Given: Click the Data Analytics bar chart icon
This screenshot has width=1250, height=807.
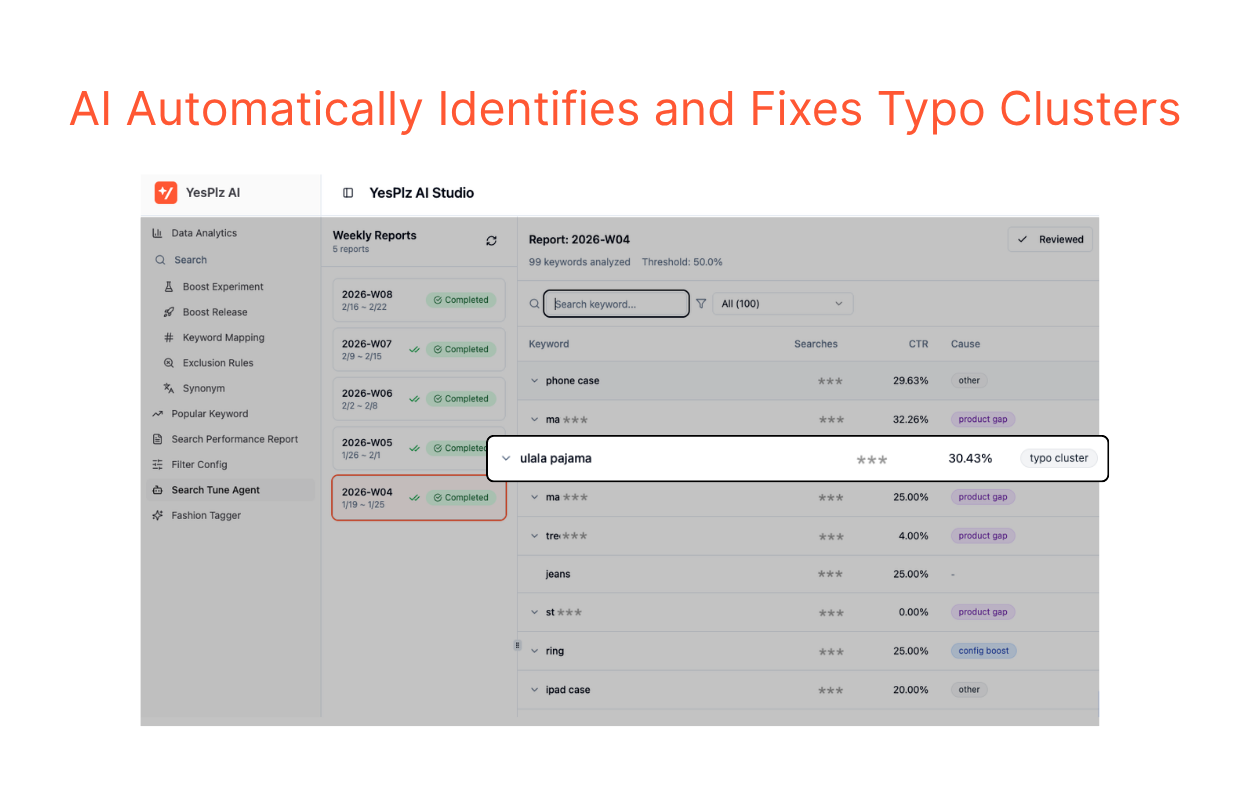Looking at the screenshot, I should pos(157,233).
